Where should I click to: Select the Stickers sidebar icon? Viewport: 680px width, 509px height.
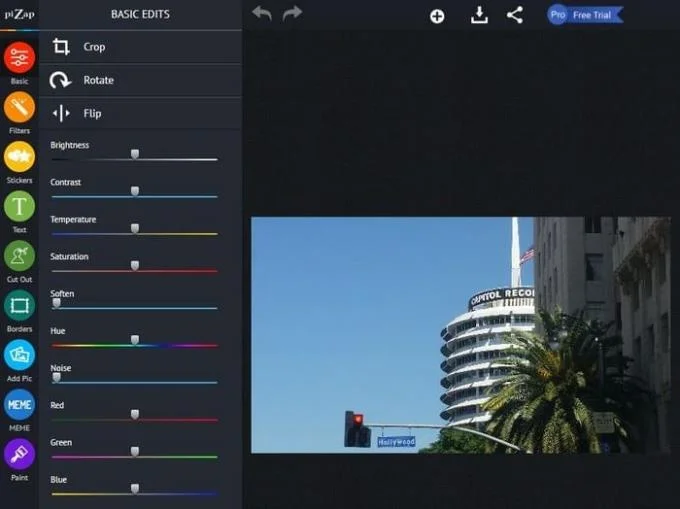[x=19, y=157]
